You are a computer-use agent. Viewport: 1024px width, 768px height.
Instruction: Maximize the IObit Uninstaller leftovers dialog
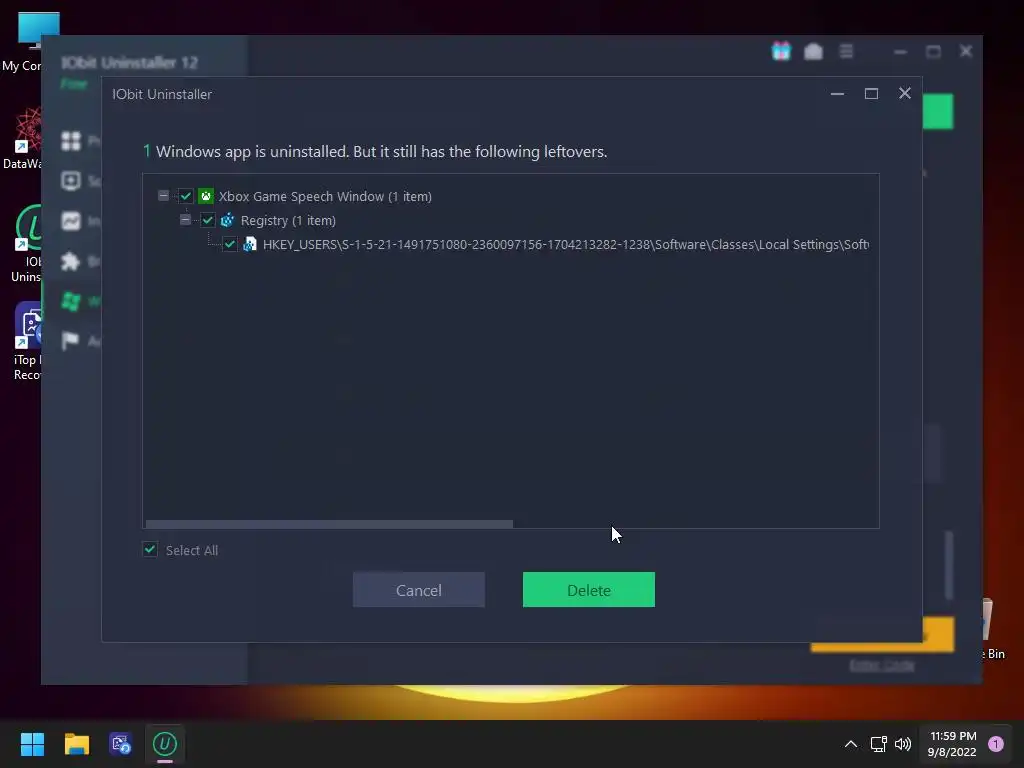tap(871, 94)
